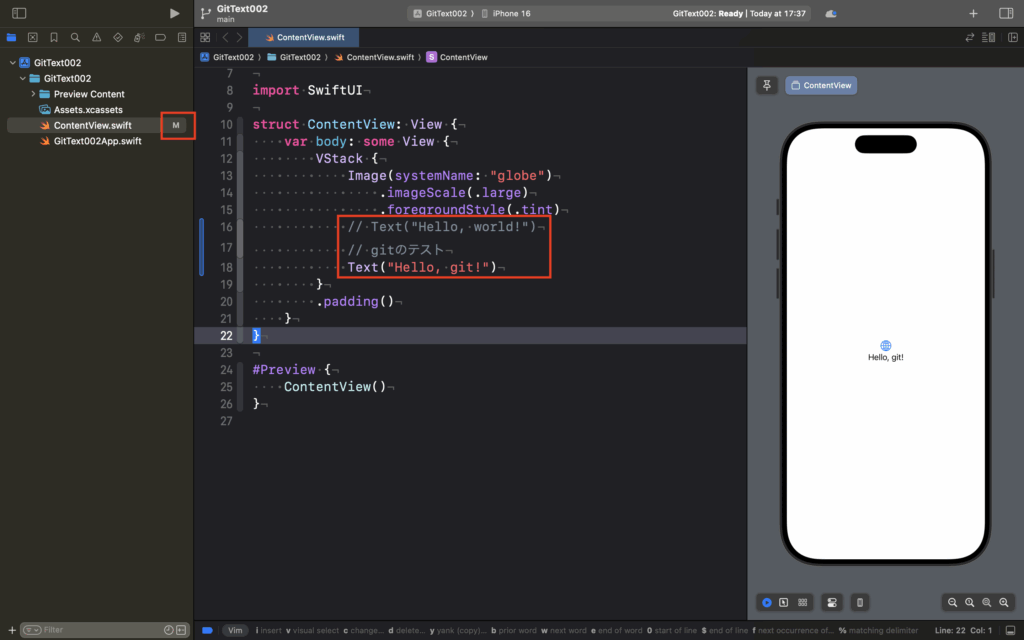The width and height of the screenshot is (1024, 640).
Task: Open the Test navigator diamond icon
Action: (118, 37)
